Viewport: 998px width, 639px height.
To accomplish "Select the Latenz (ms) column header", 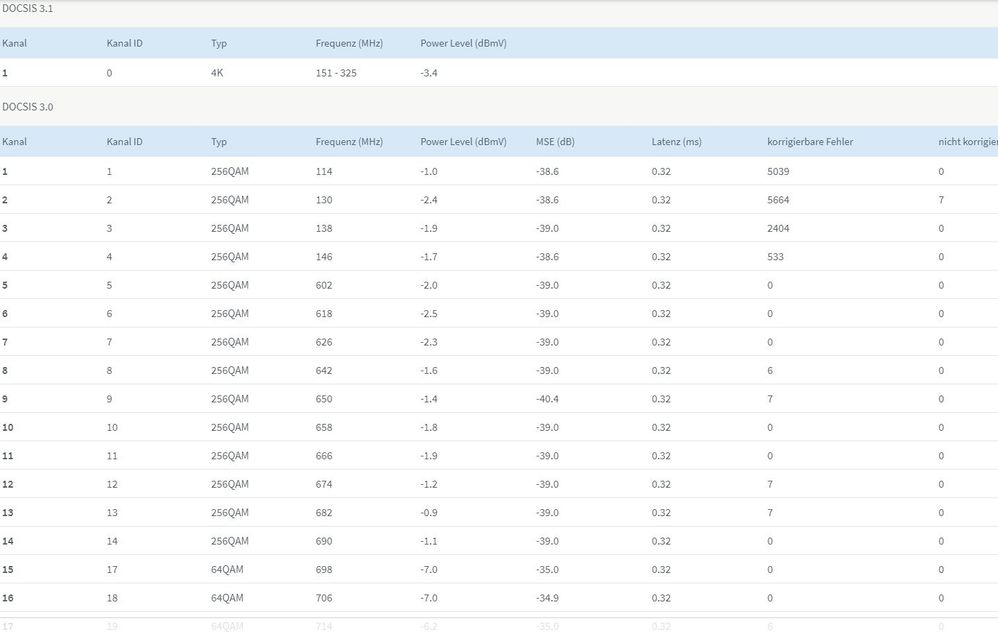I will click(676, 142).
